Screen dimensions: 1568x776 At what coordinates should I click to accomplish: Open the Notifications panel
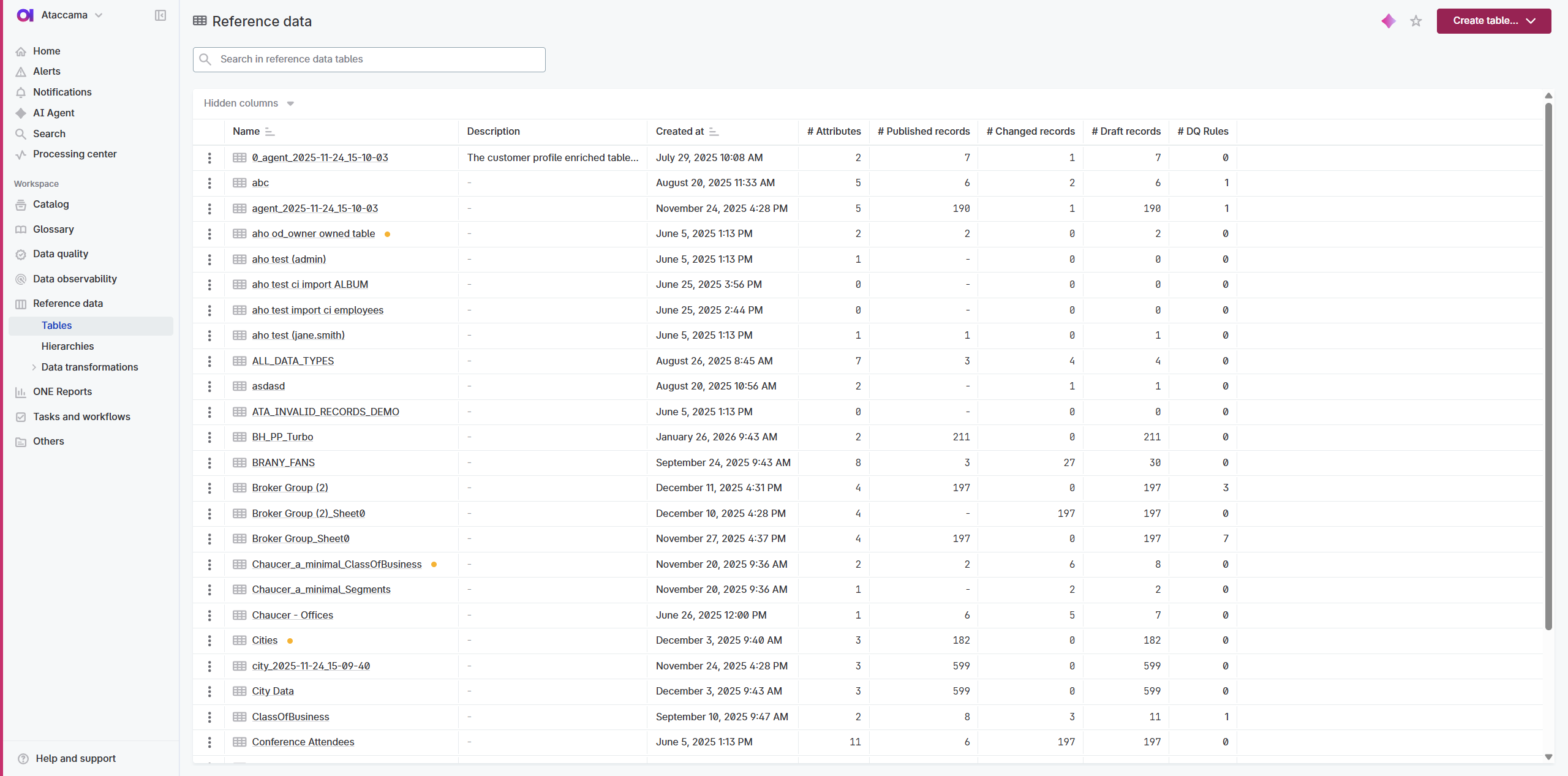click(x=62, y=92)
